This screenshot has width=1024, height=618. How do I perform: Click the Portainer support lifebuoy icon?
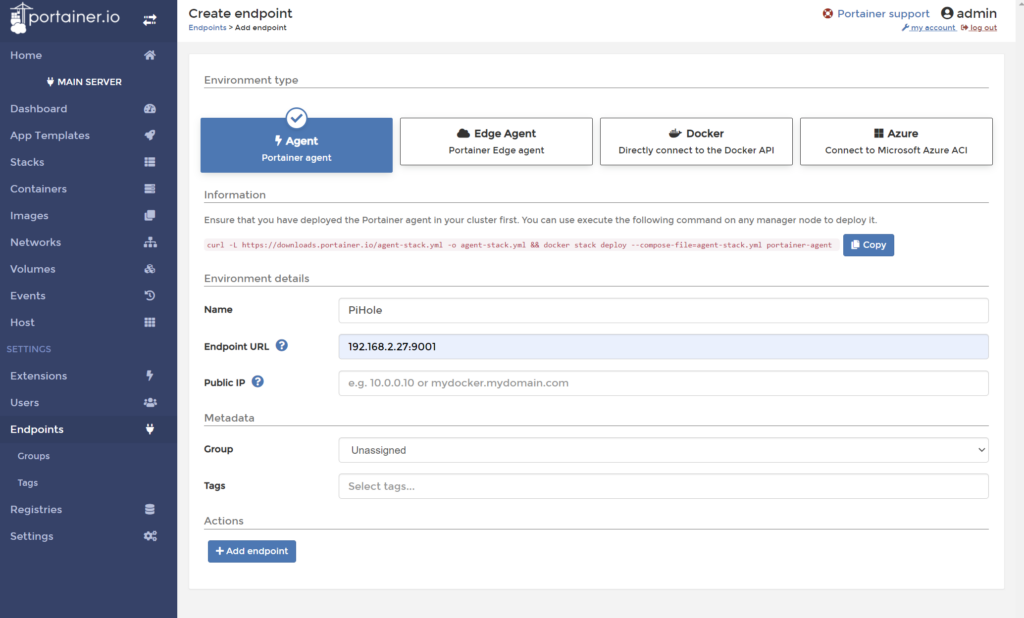pyautogui.click(x=827, y=14)
